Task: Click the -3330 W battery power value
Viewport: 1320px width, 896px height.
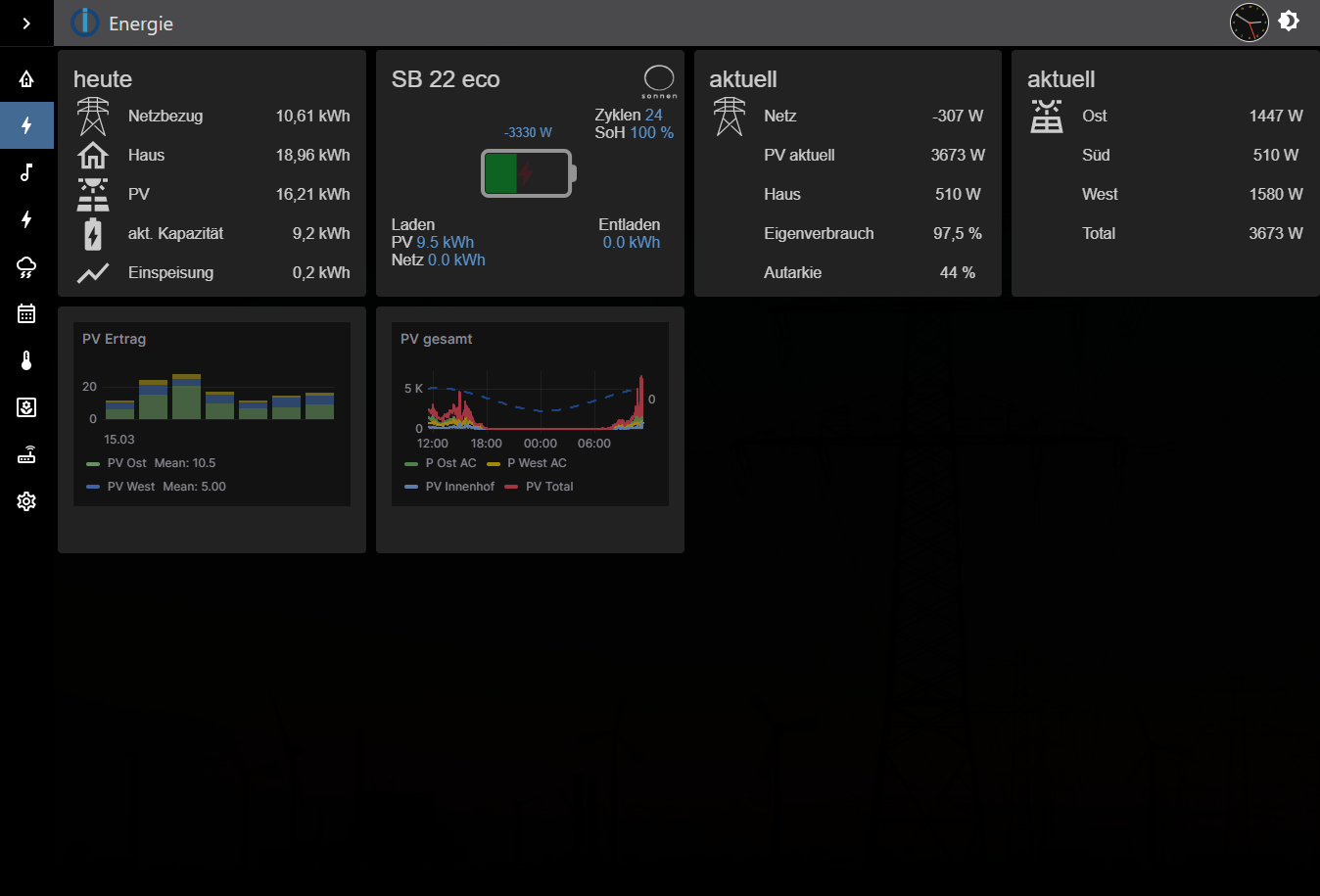Action: pyautogui.click(x=528, y=132)
